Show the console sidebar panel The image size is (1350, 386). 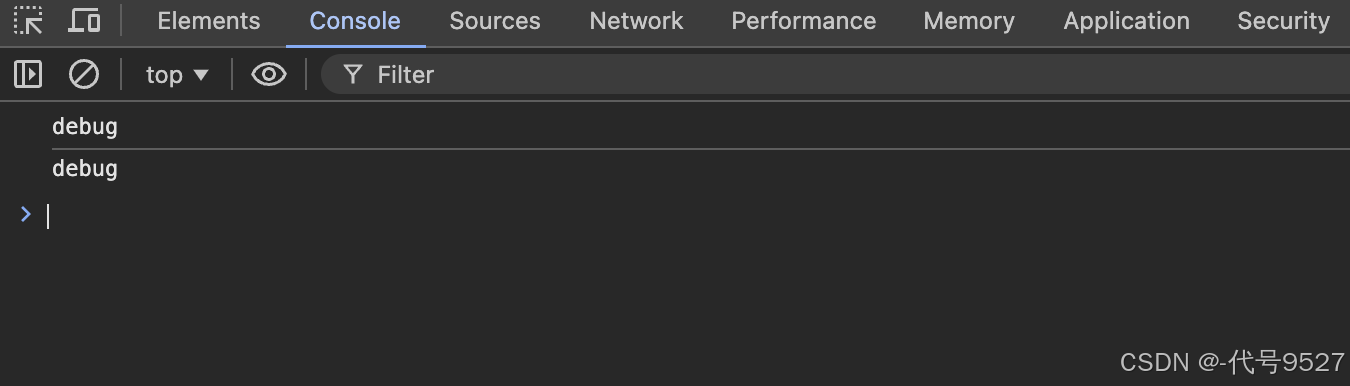click(28, 74)
